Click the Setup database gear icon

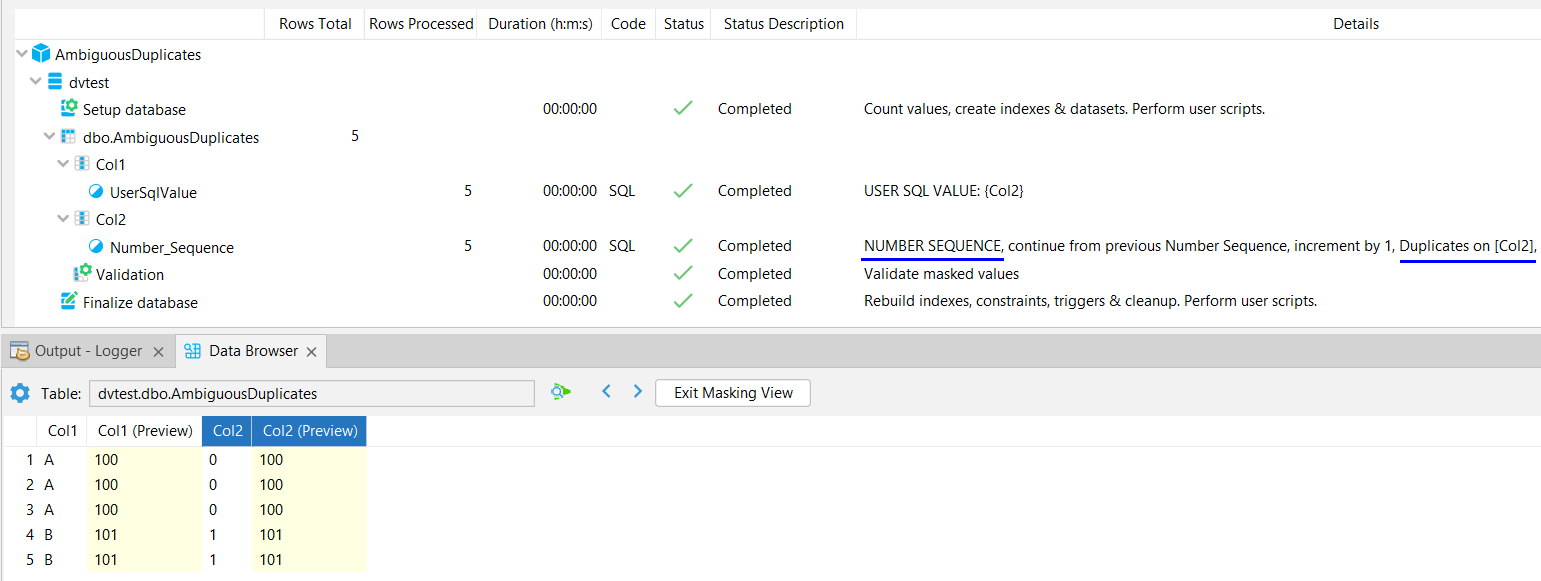coord(69,109)
